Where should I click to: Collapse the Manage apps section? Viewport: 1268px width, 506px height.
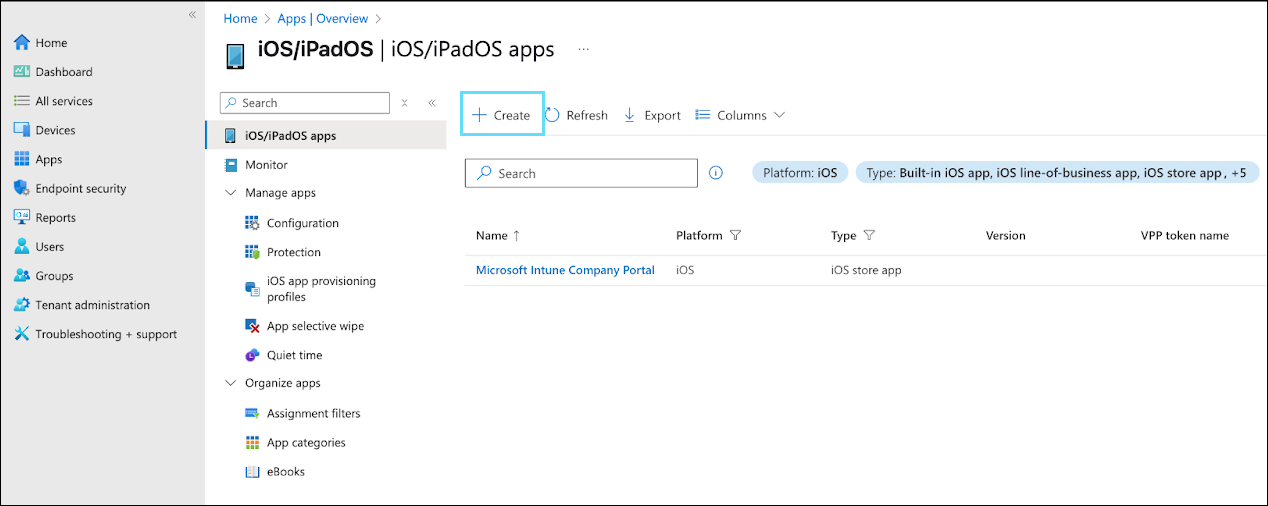[x=229, y=192]
